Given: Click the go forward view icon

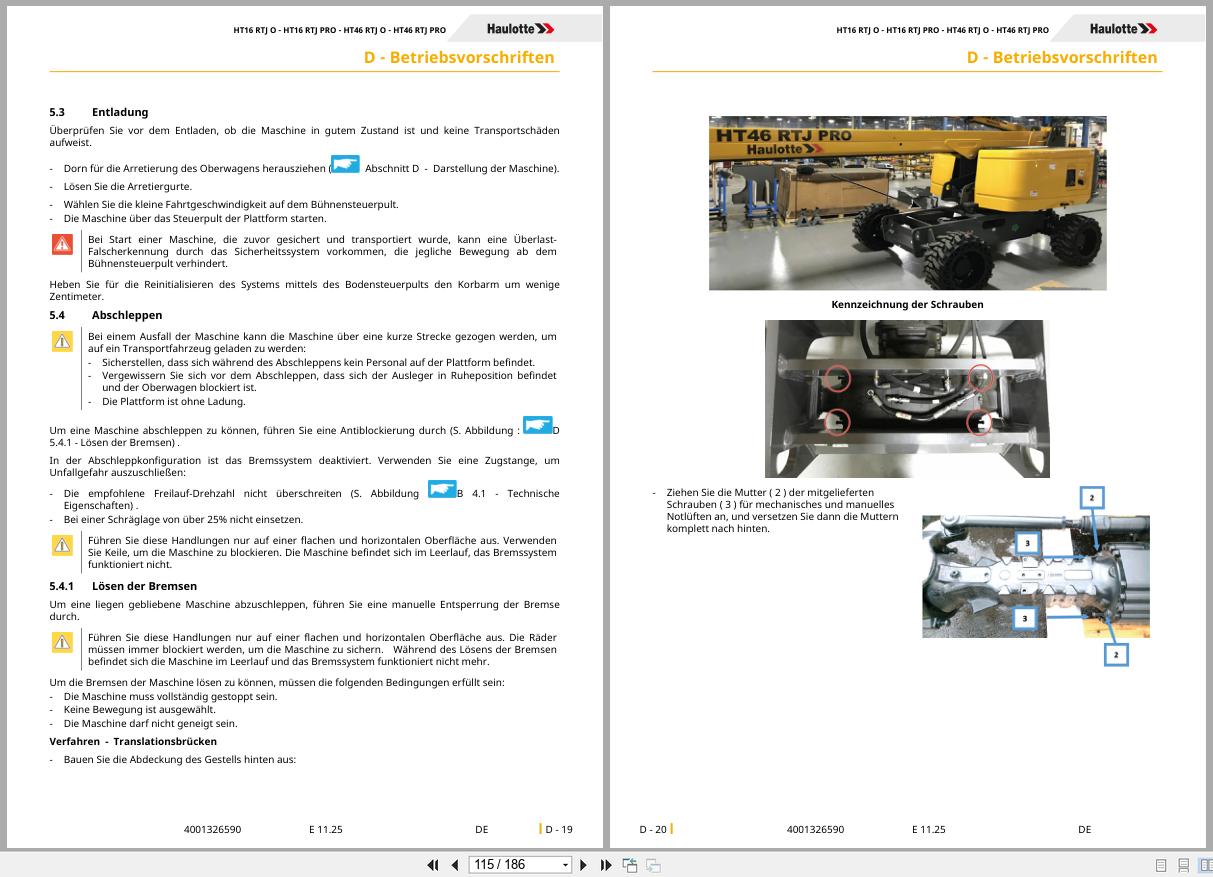Looking at the screenshot, I should click(653, 865).
